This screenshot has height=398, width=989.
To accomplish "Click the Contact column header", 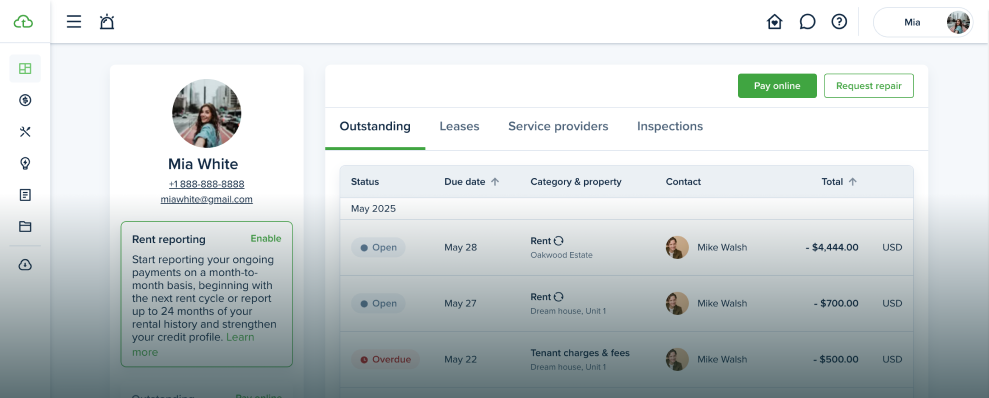I will pos(683,182).
